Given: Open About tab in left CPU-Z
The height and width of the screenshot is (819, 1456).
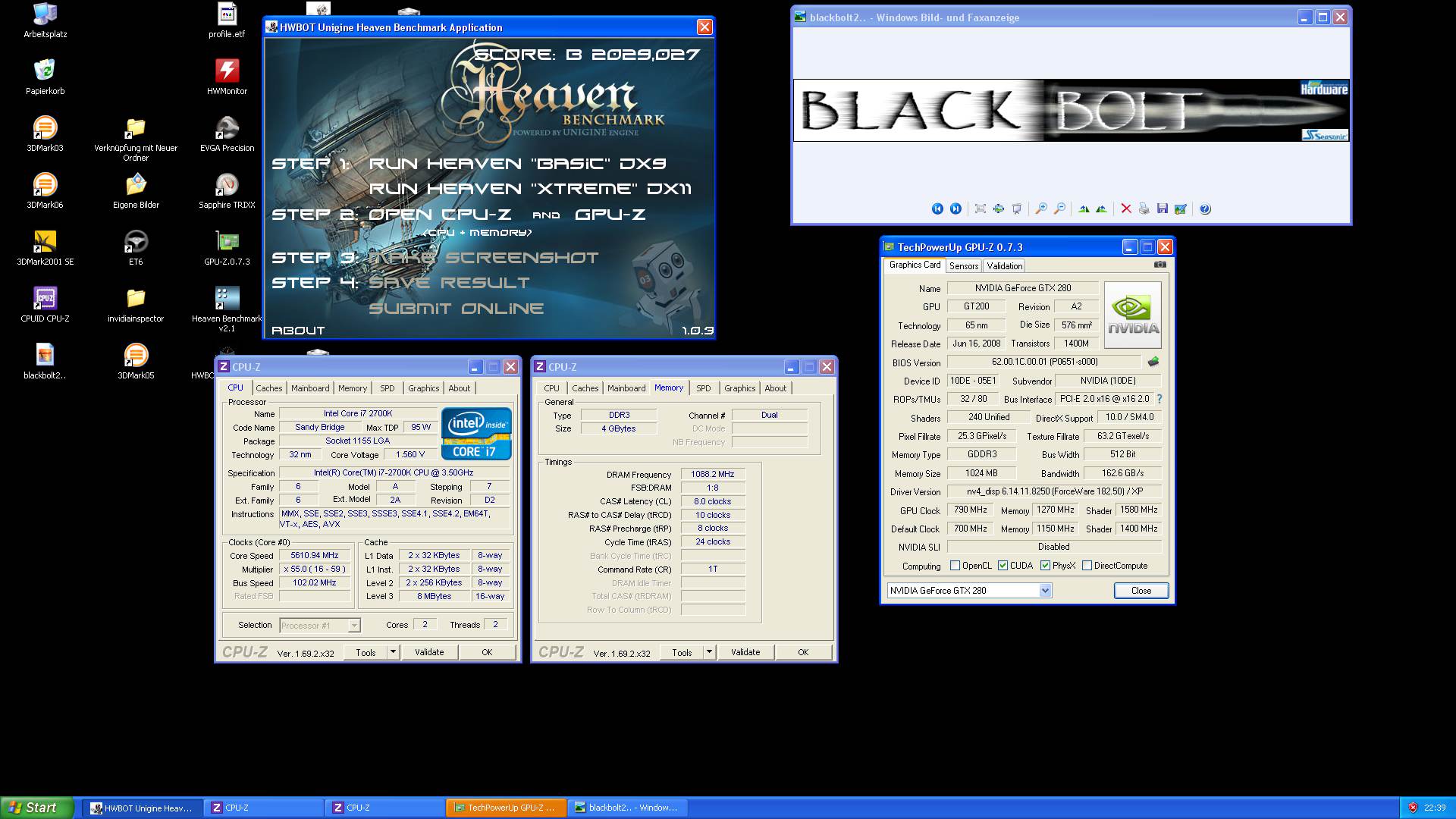Looking at the screenshot, I should pyautogui.click(x=460, y=388).
